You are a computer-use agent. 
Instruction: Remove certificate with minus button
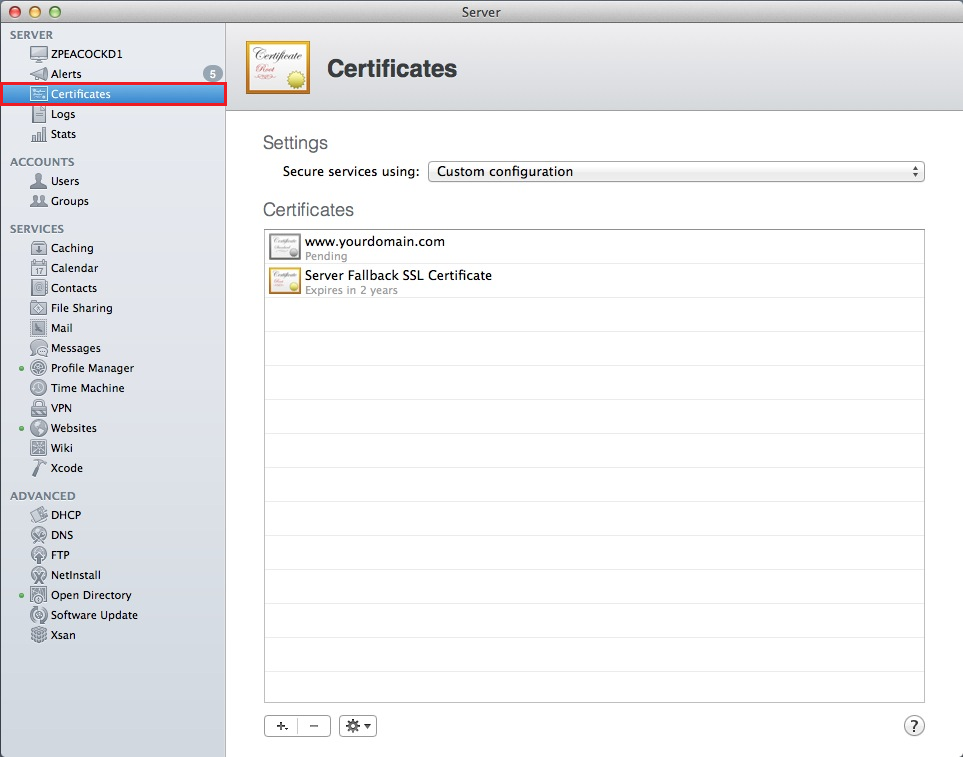tap(314, 726)
